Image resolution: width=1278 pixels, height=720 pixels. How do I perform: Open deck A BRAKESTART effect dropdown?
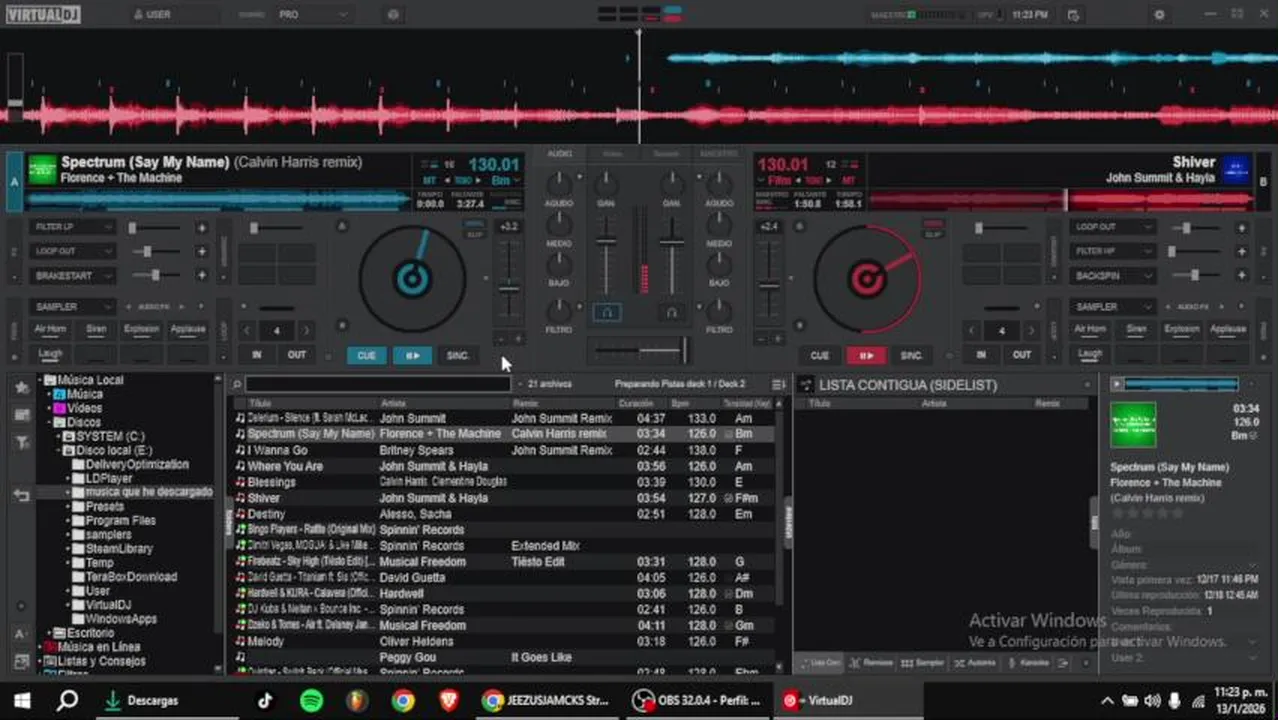tap(72, 275)
